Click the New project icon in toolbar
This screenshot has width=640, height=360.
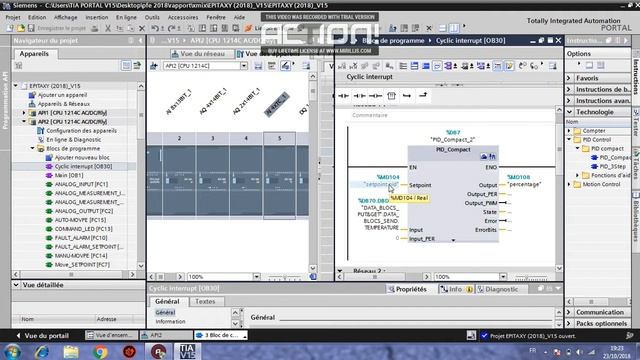(9, 28)
